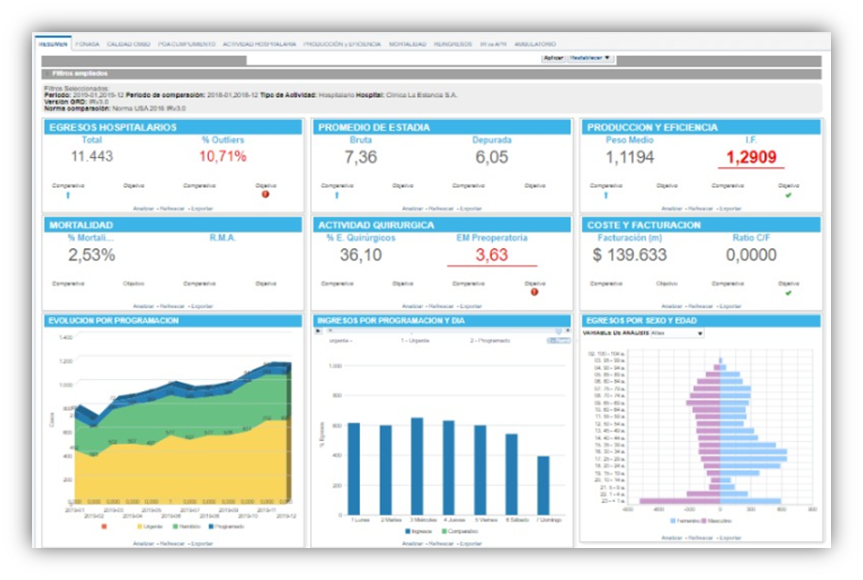Image resolution: width=863 pixels, height=580 pixels.
Task: Click blue comparativo indicator under Egresos Total
Action: [x=69, y=194]
